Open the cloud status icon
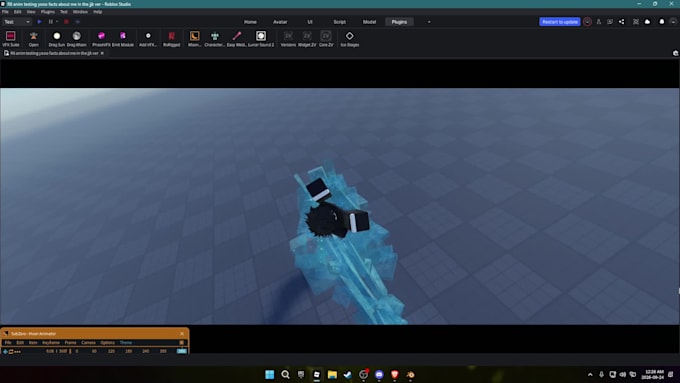680x383 pixels. coord(647,22)
